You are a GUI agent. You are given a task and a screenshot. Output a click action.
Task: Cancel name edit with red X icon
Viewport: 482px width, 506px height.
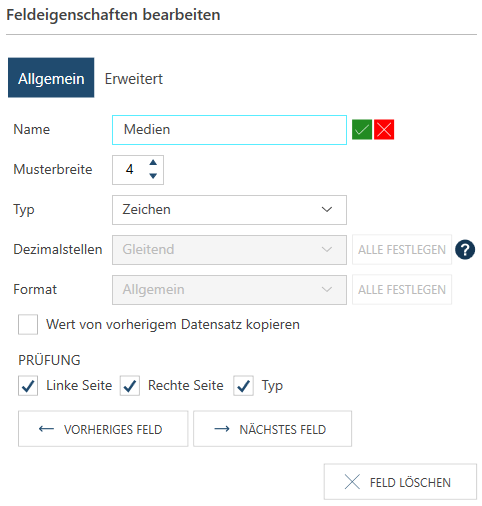[384, 129]
